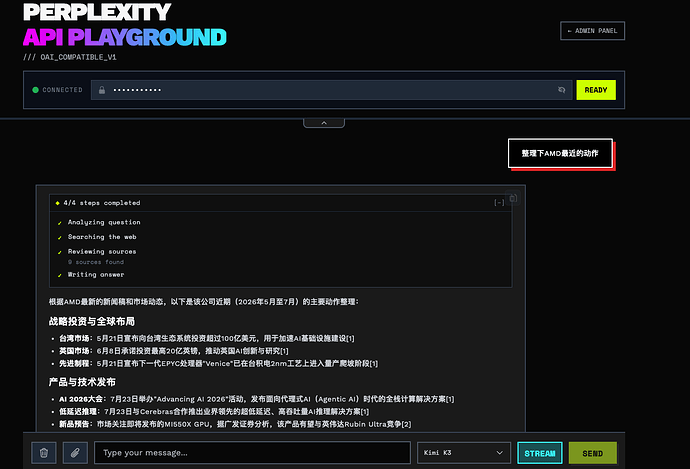This screenshot has width=690, height=469.
Task: Click citation [1] on AI 2026大会 line
Action: click(450, 399)
